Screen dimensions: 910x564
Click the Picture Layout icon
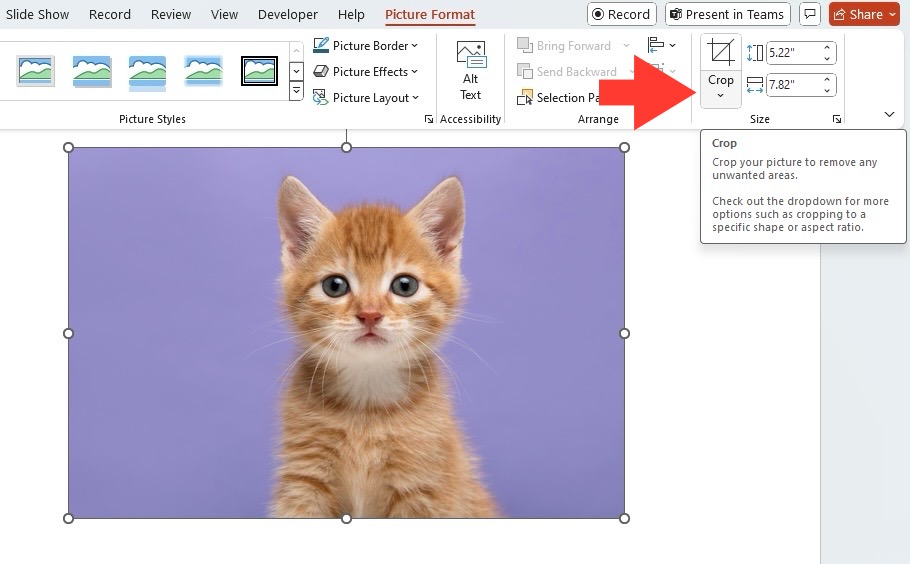(321, 97)
